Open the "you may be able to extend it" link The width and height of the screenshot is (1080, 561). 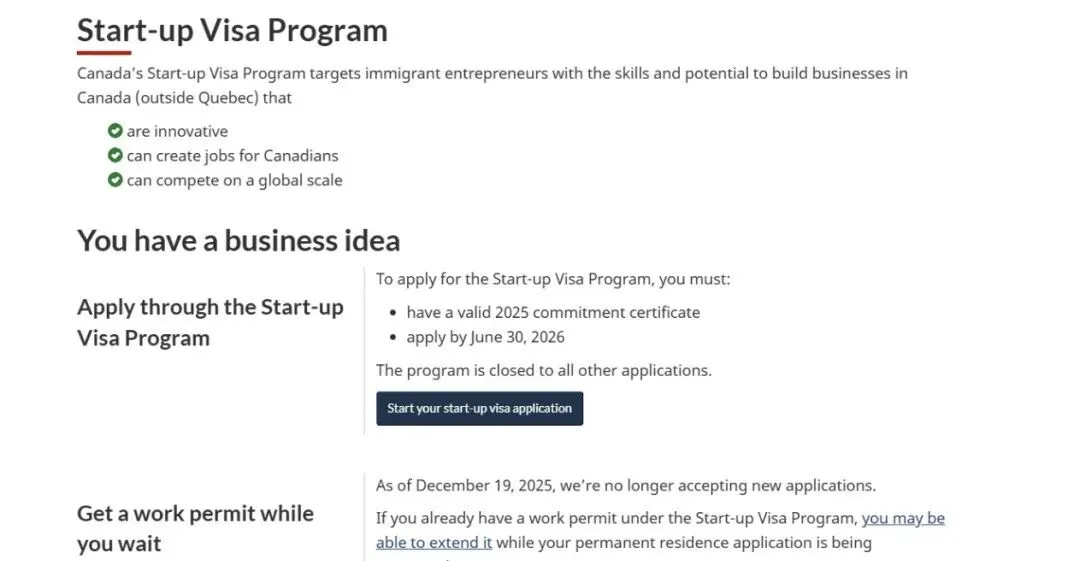coord(903,518)
